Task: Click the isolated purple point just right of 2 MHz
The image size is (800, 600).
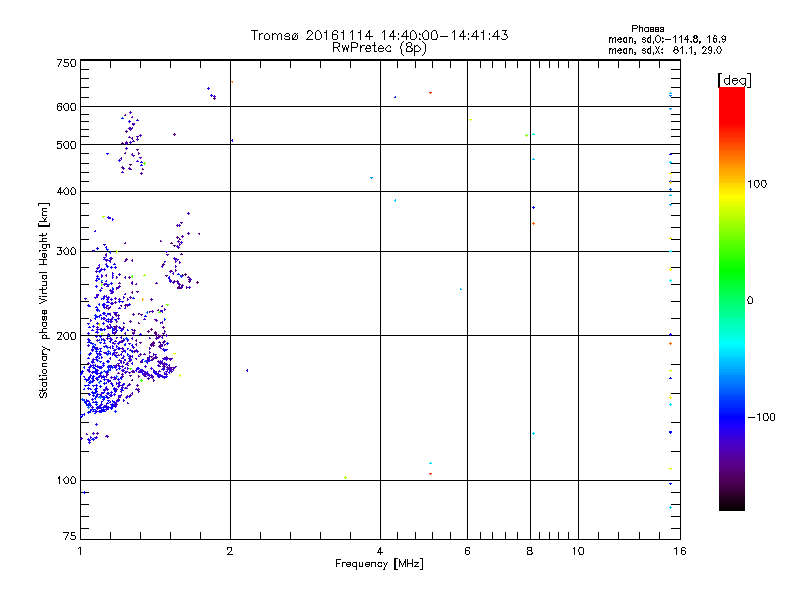Action: pyautogui.click(x=247, y=370)
